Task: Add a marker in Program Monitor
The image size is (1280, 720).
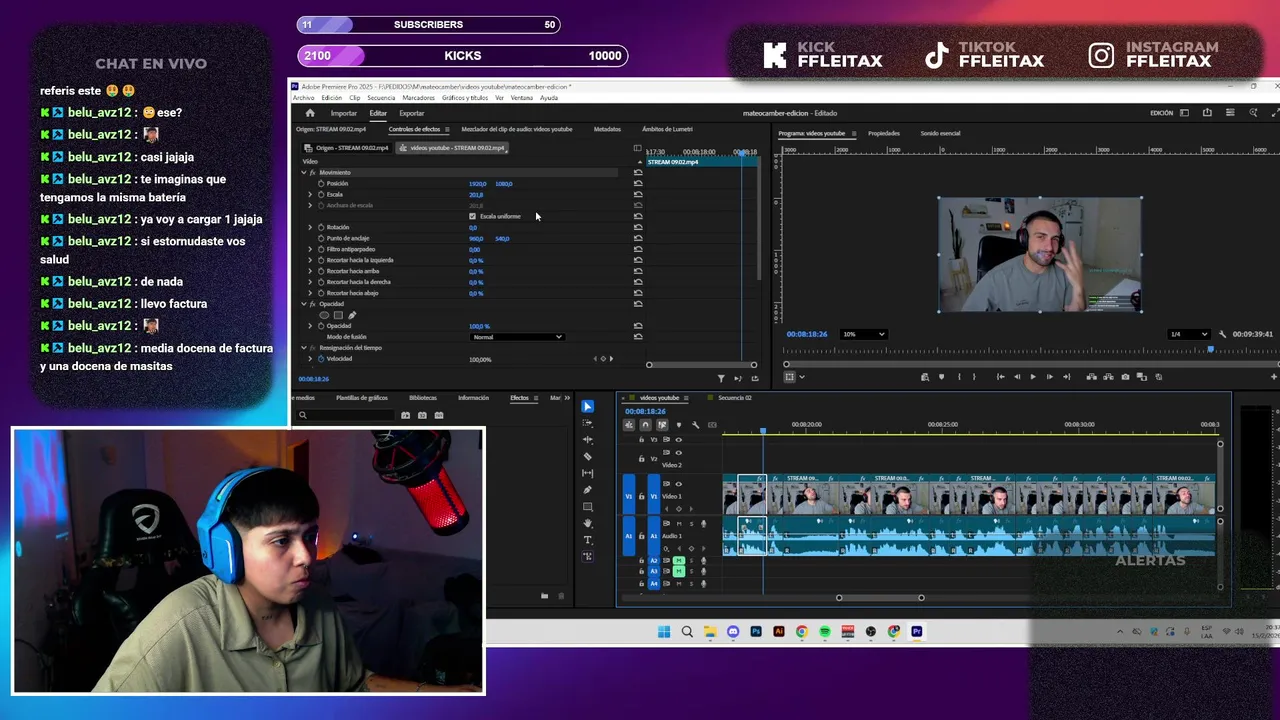Action: 941,377
